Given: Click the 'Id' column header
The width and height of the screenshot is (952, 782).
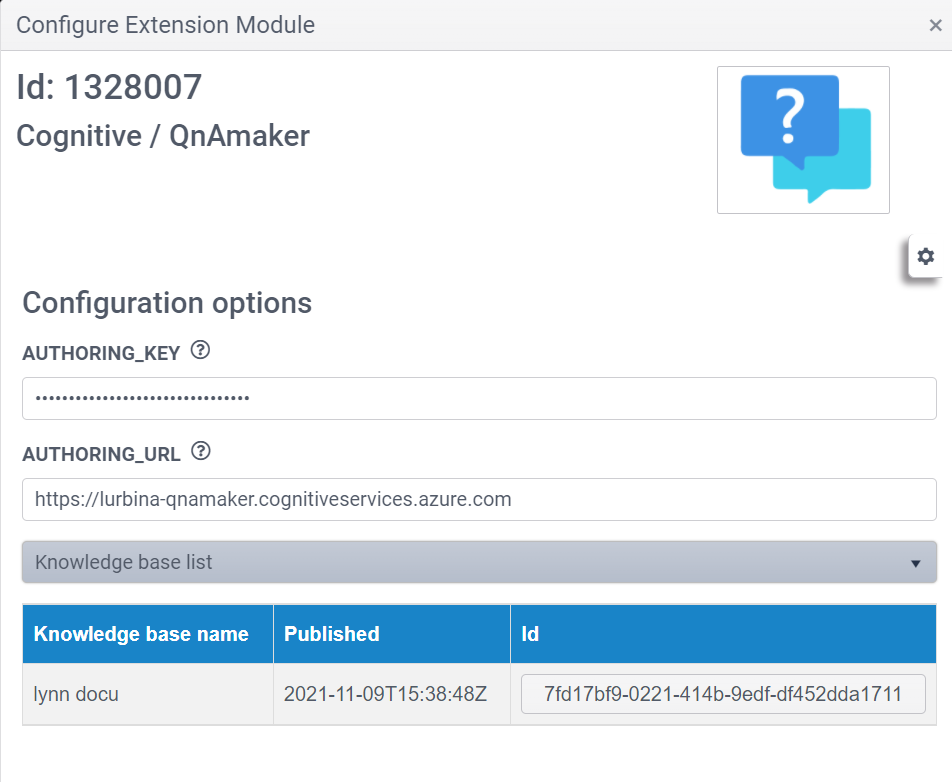Looking at the screenshot, I should (x=724, y=634).
